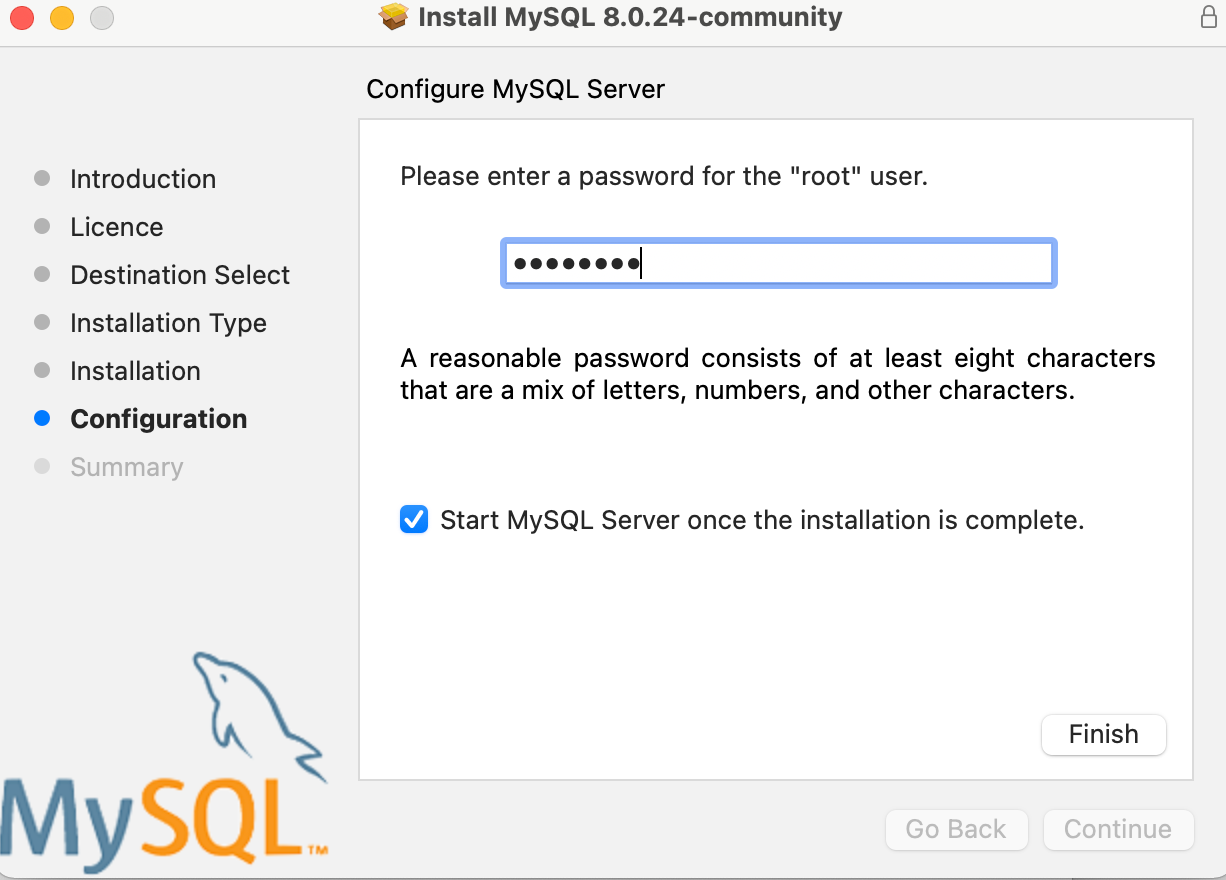Click the installer package icon in title bar
Screen dimensions: 1226x880
pyautogui.click(x=393, y=17)
